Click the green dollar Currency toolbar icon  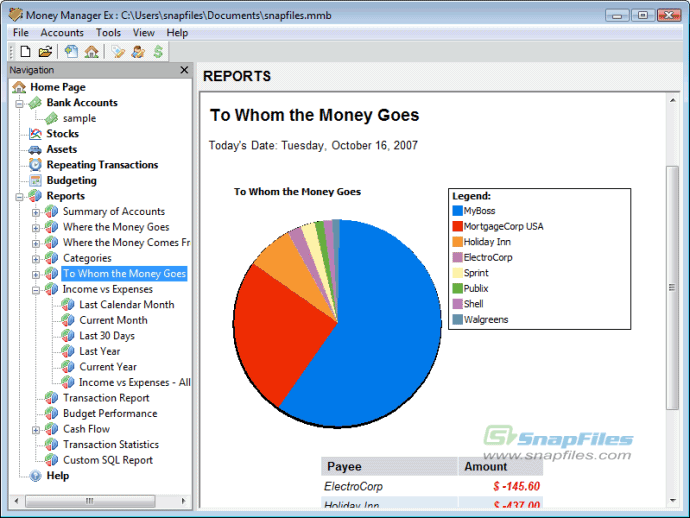[x=158, y=52]
